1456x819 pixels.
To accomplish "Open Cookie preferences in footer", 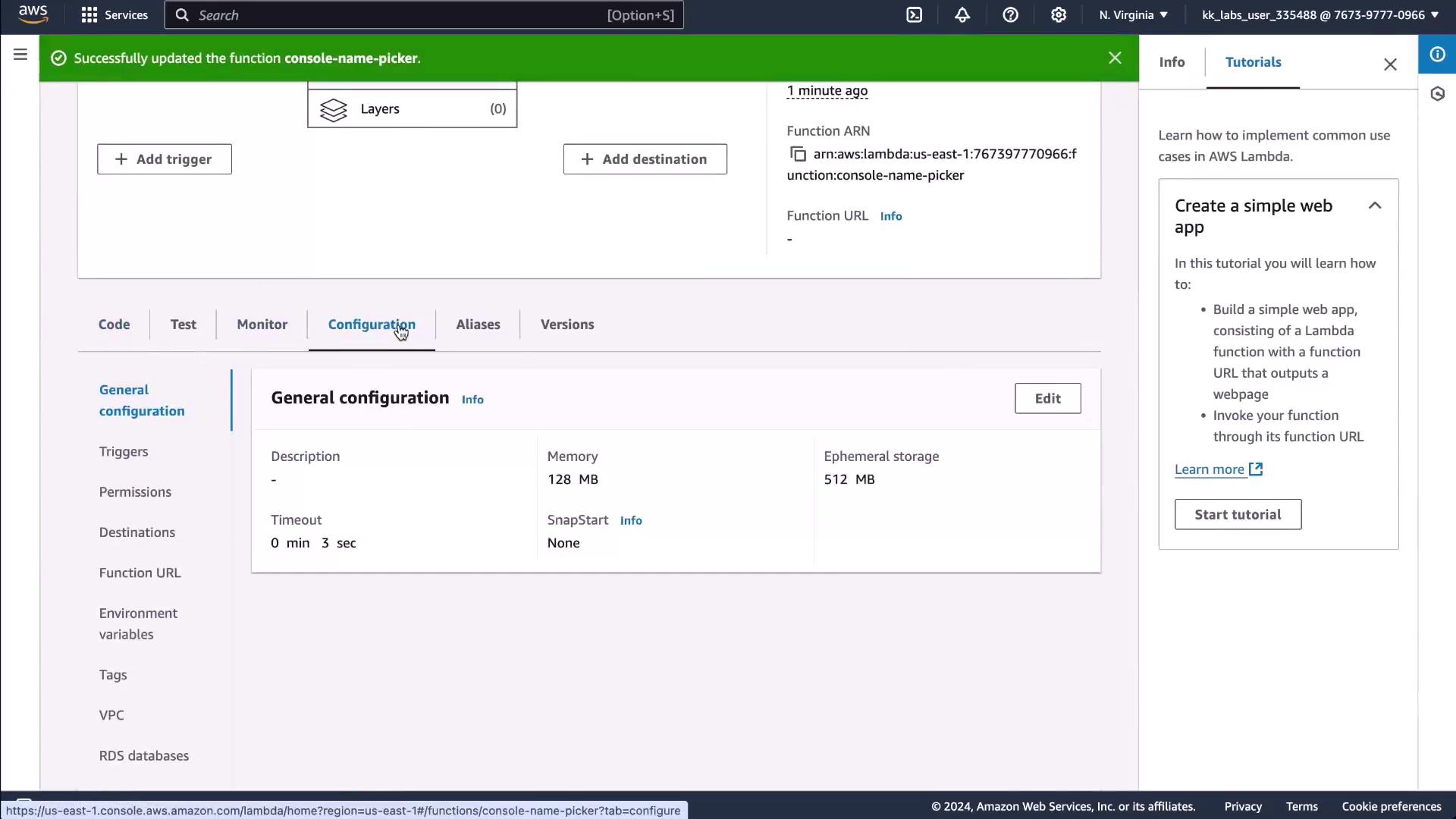I will click(1392, 806).
